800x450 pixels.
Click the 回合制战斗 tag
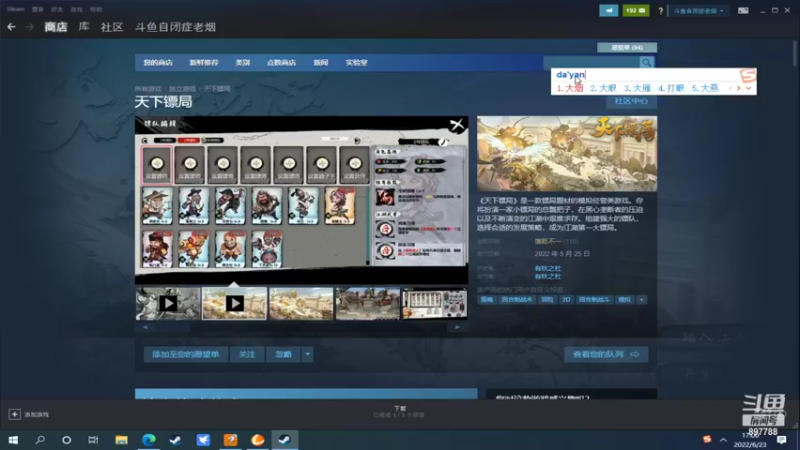pos(594,299)
